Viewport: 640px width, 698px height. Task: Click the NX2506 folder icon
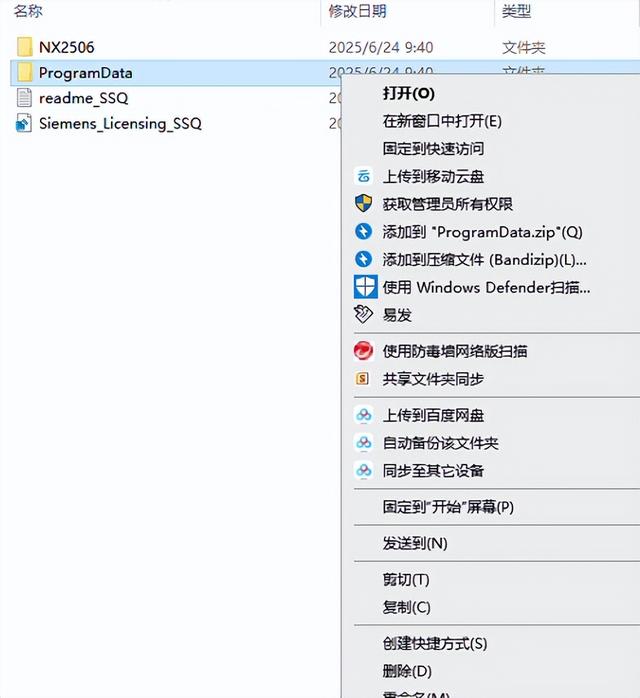click(x=24, y=47)
